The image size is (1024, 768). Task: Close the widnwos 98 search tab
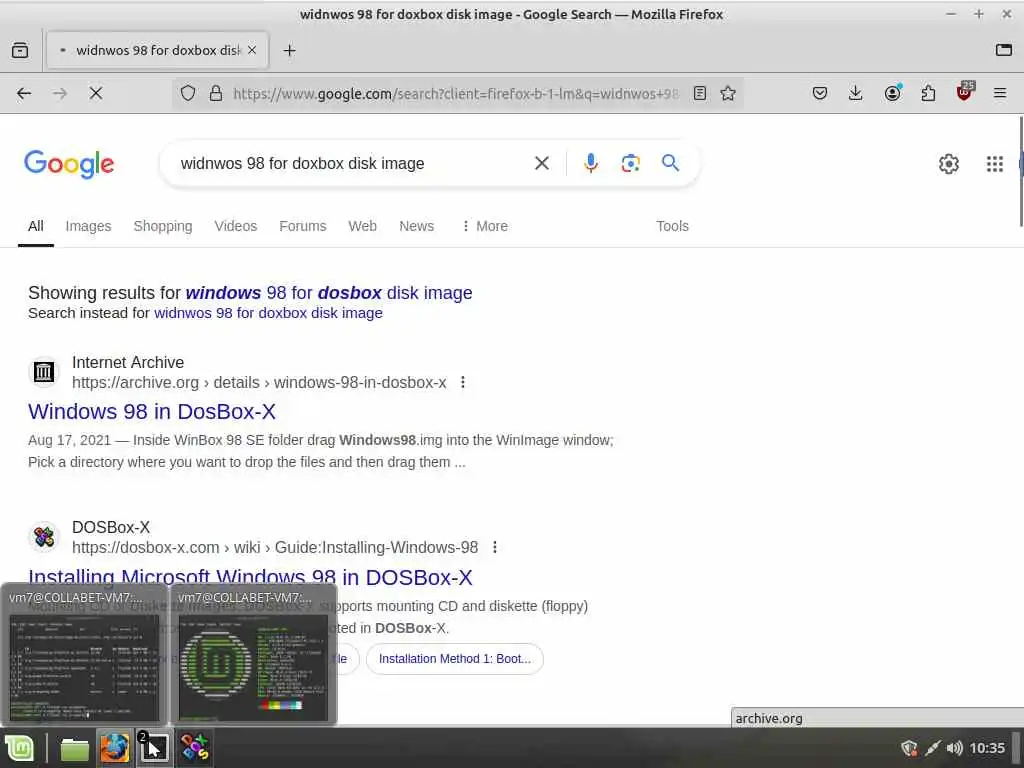click(252, 50)
